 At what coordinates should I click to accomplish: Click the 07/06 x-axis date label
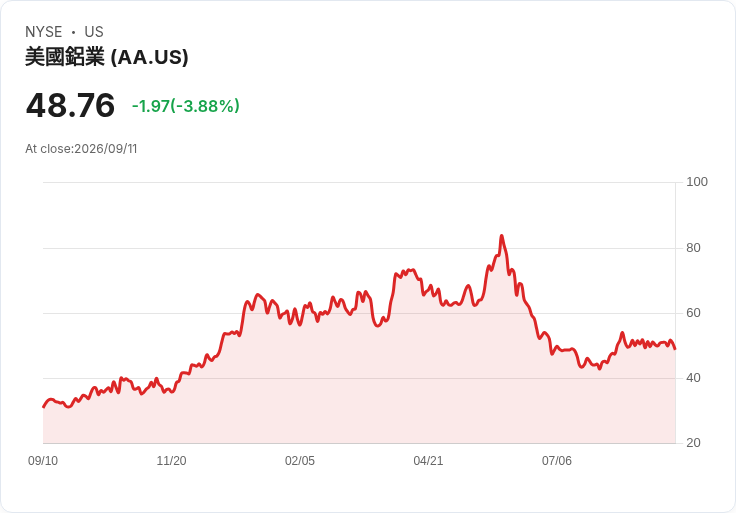tap(557, 461)
